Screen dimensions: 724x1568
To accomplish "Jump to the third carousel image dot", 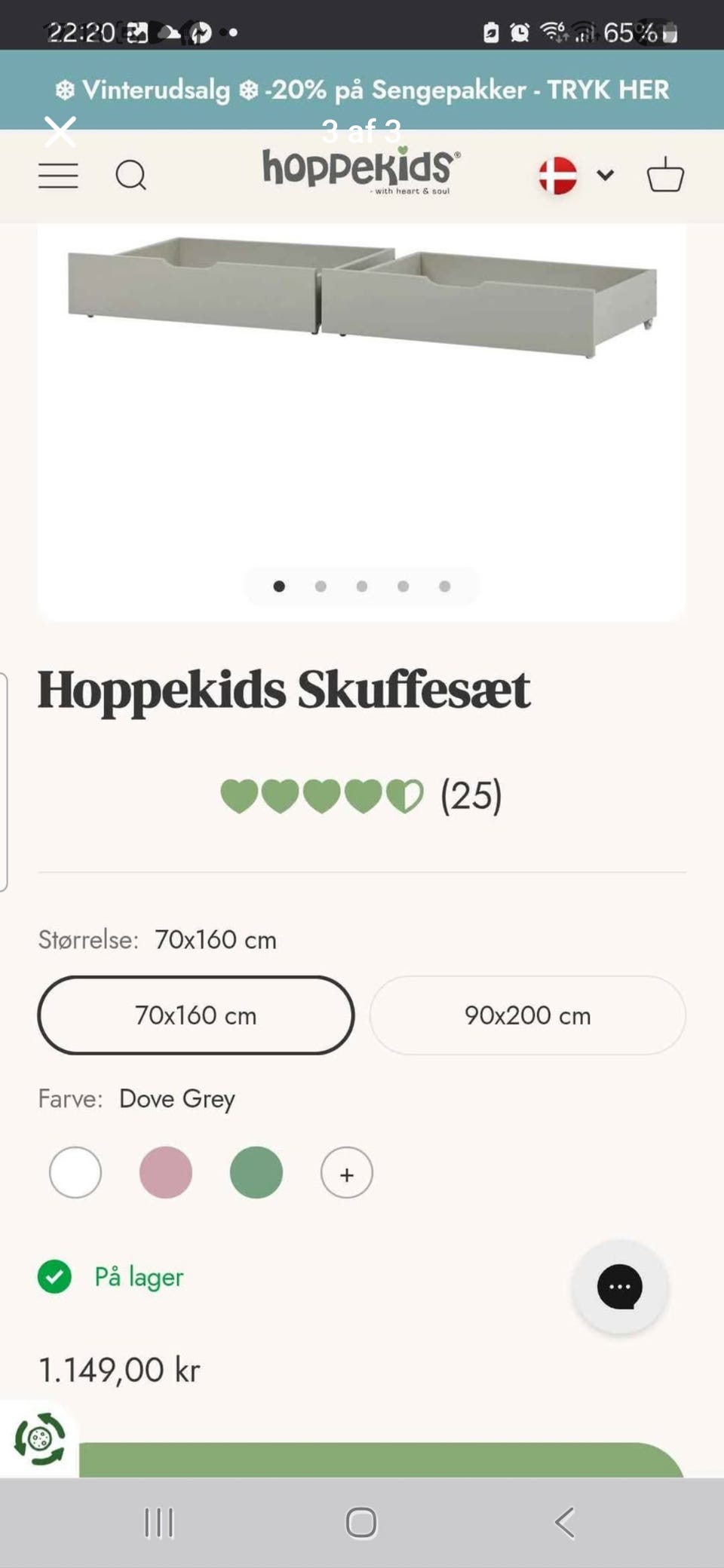I will [362, 586].
